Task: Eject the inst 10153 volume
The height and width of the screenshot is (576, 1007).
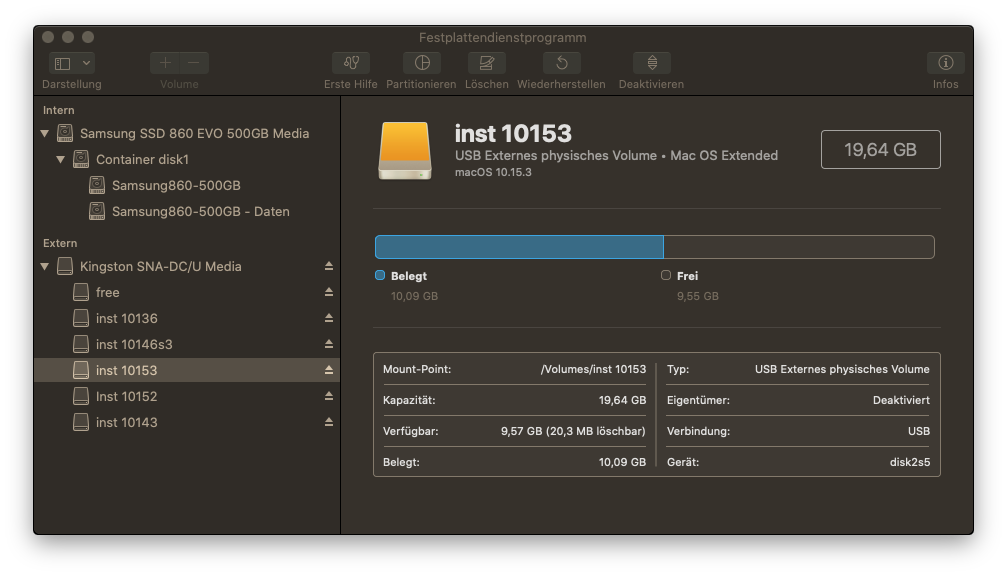Action: coord(329,370)
